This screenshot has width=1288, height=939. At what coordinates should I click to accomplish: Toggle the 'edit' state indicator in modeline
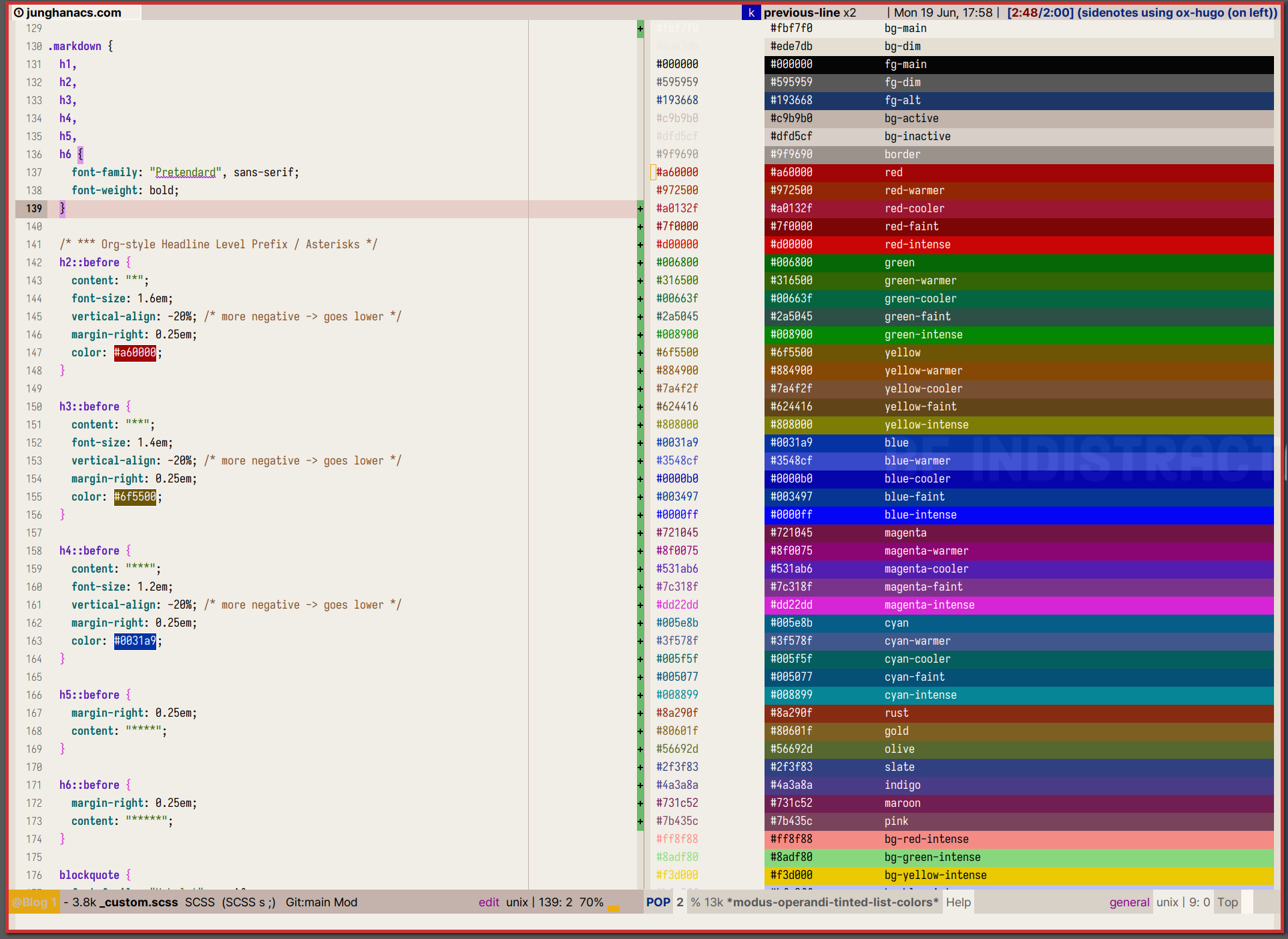[x=489, y=902]
